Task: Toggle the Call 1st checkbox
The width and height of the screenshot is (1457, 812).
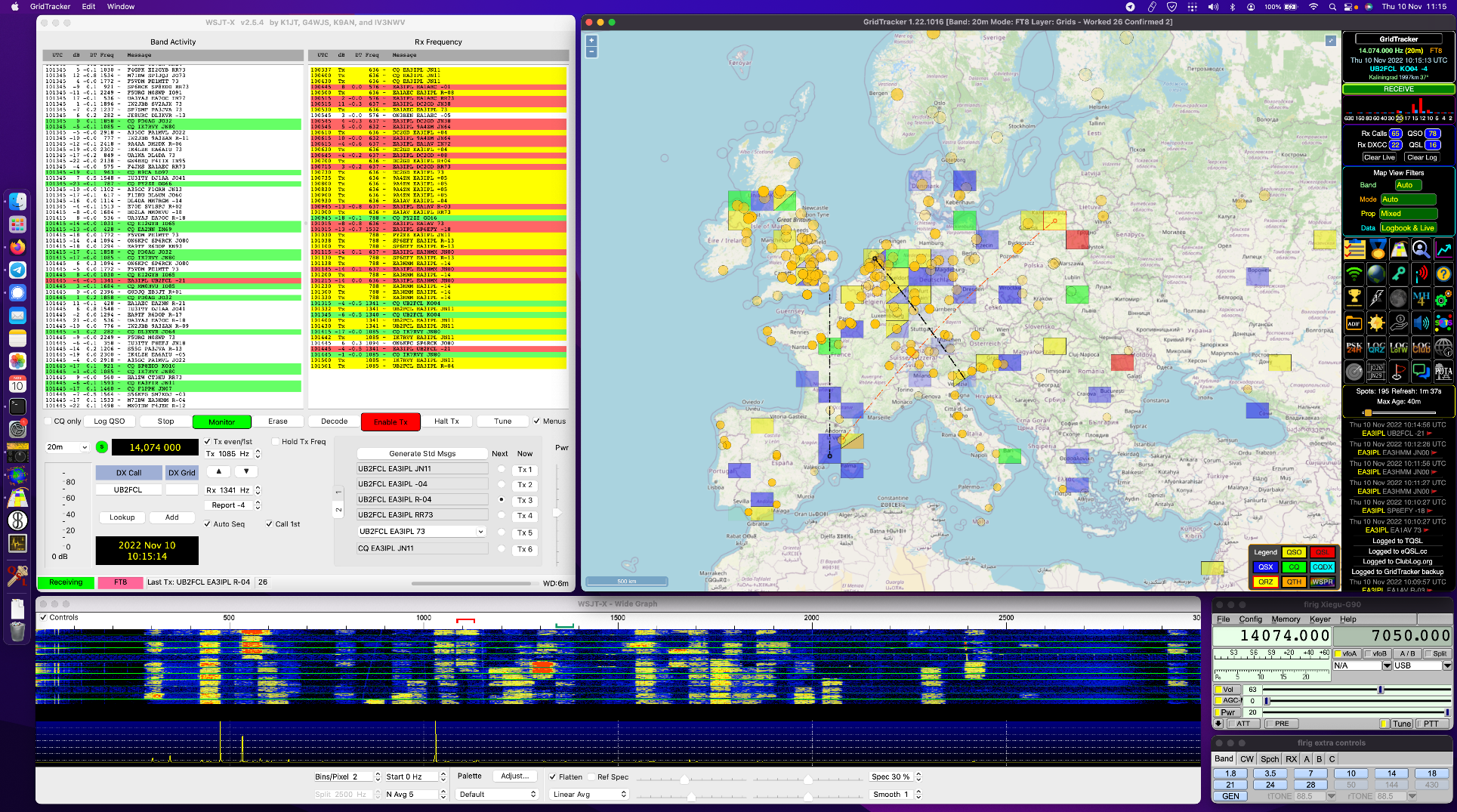Action: (x=270, y=524)
